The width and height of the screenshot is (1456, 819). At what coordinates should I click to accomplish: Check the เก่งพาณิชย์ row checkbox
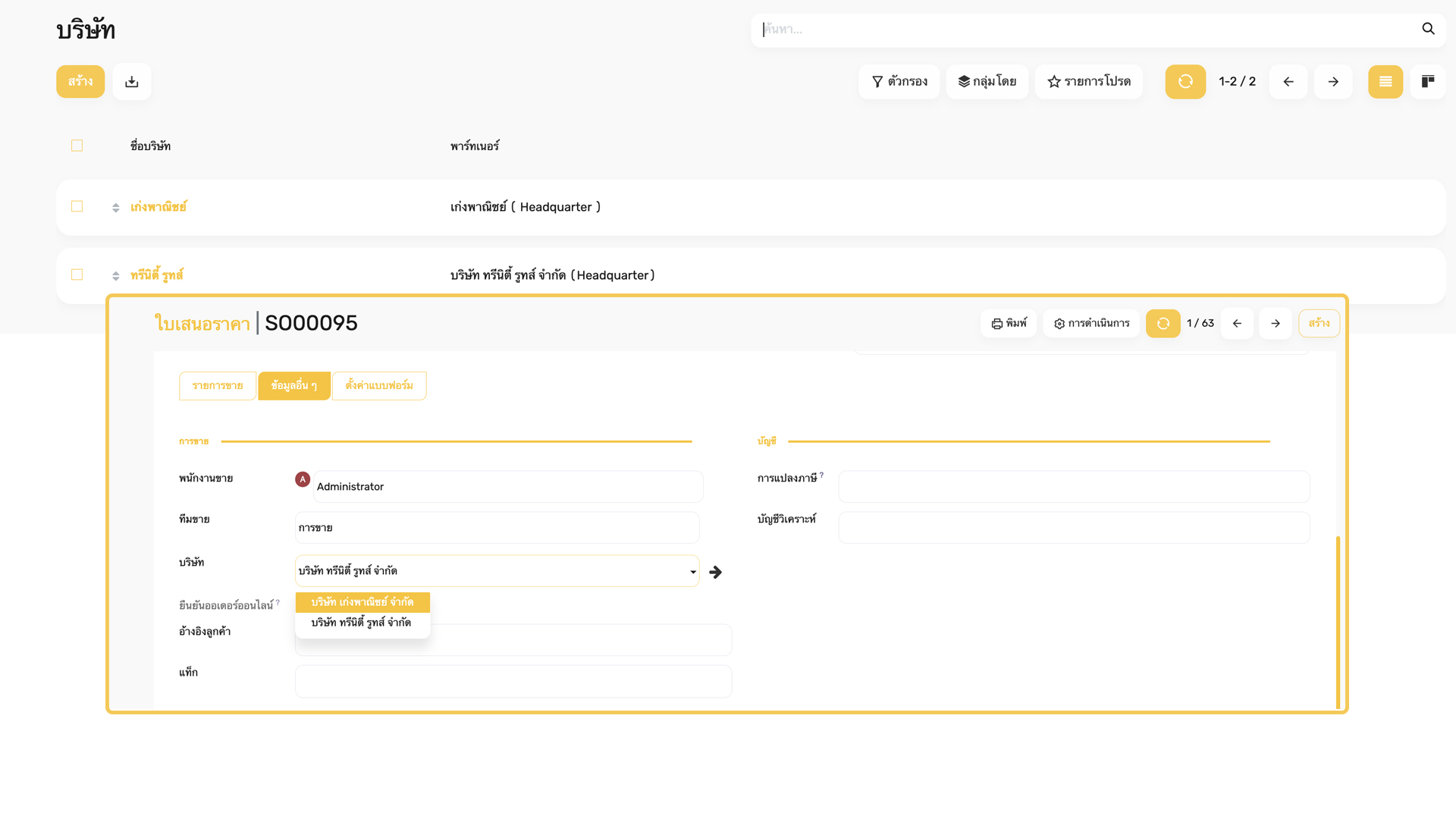[x=77, y=206]
